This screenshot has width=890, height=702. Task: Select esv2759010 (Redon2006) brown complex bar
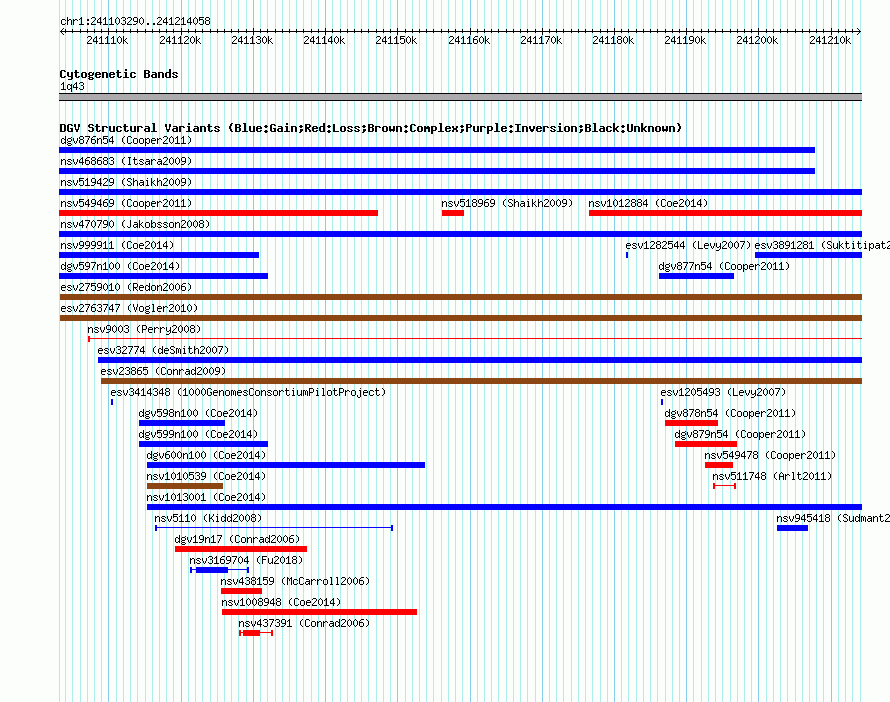pyautogui.click(x=461, y=297)
